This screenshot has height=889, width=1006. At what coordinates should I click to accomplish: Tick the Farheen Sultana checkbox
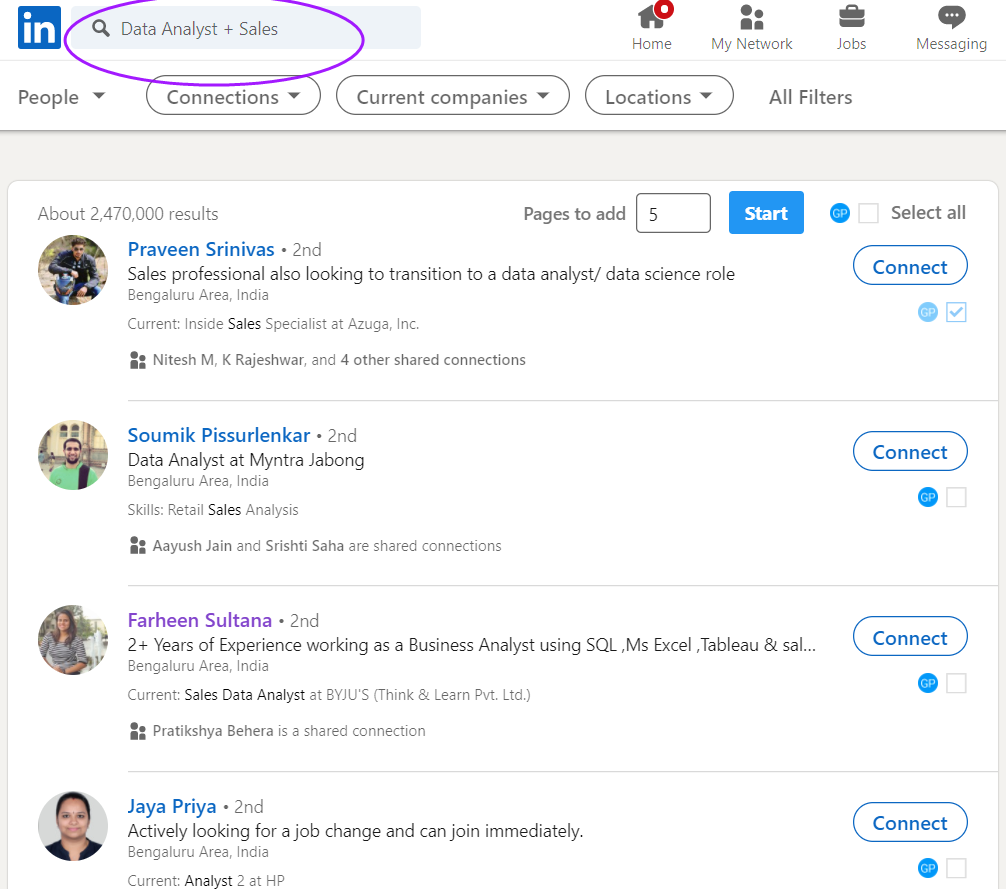tap(956, 683)
